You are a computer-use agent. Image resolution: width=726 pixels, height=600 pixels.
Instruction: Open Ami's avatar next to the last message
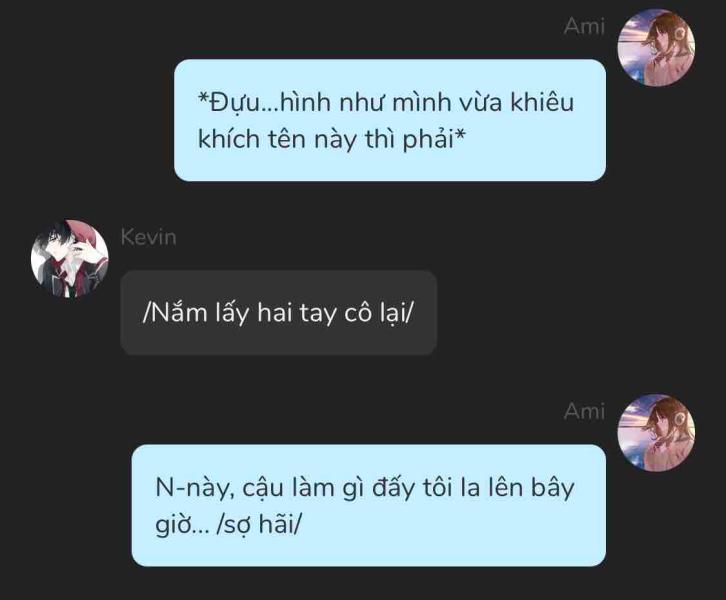pos(657,433)
